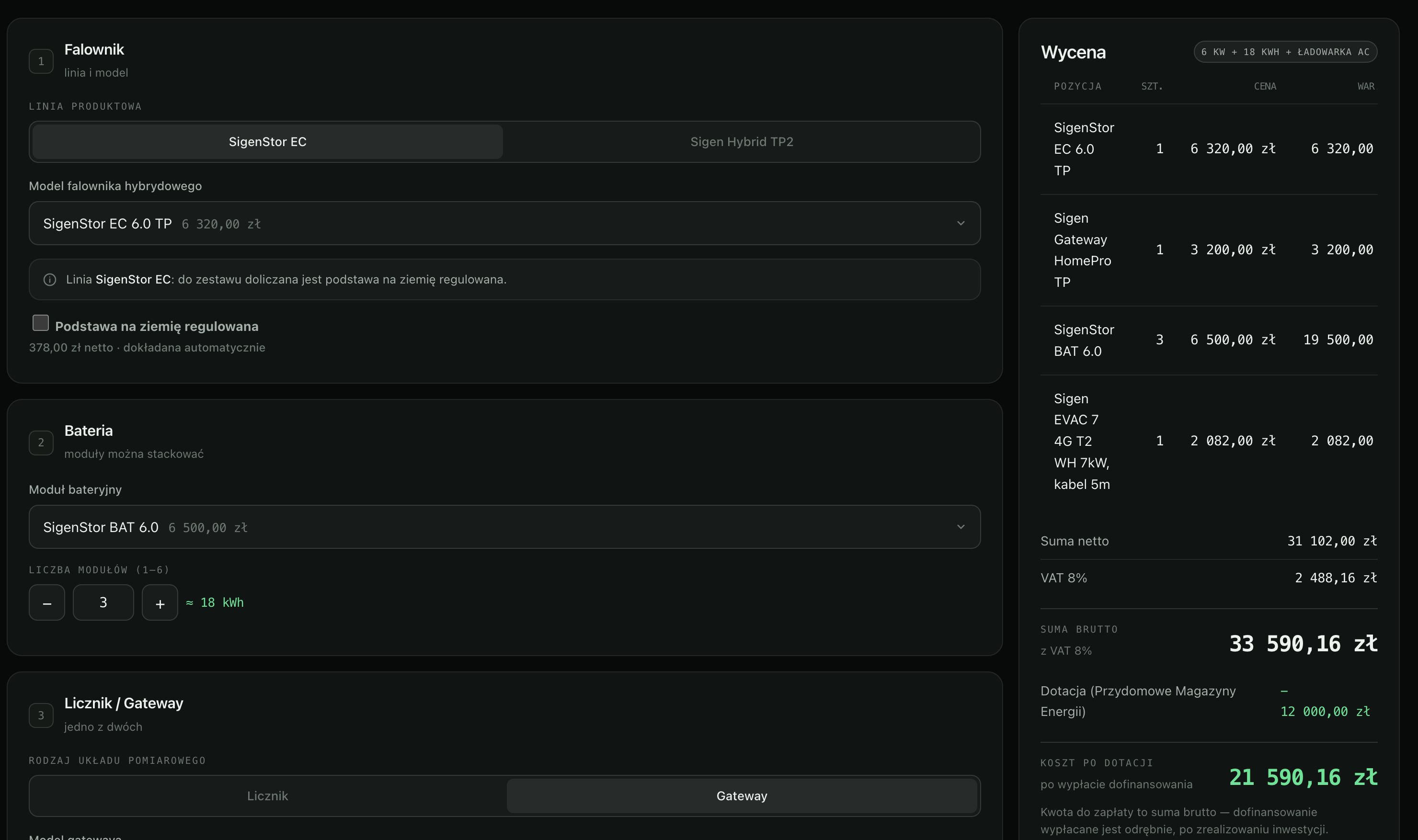1418x840 pixels.
Task: Choose the Gateway measurement option
Action: click(742, 796)
